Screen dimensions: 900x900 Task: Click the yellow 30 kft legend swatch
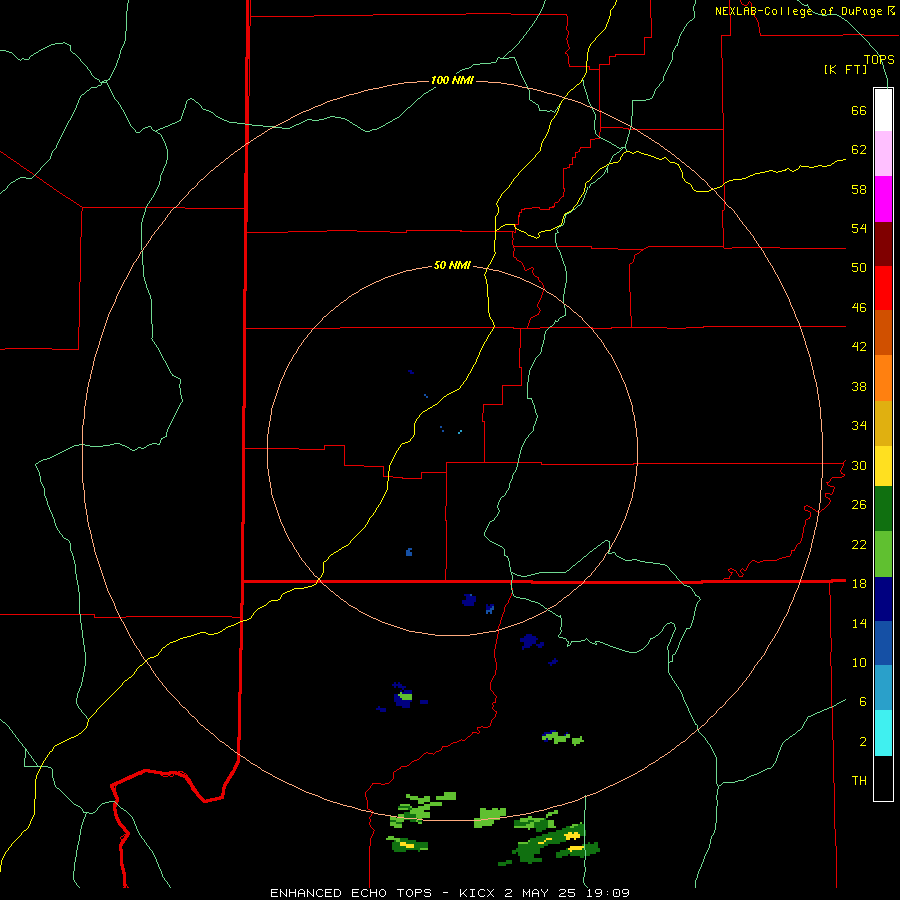point(883,466)
